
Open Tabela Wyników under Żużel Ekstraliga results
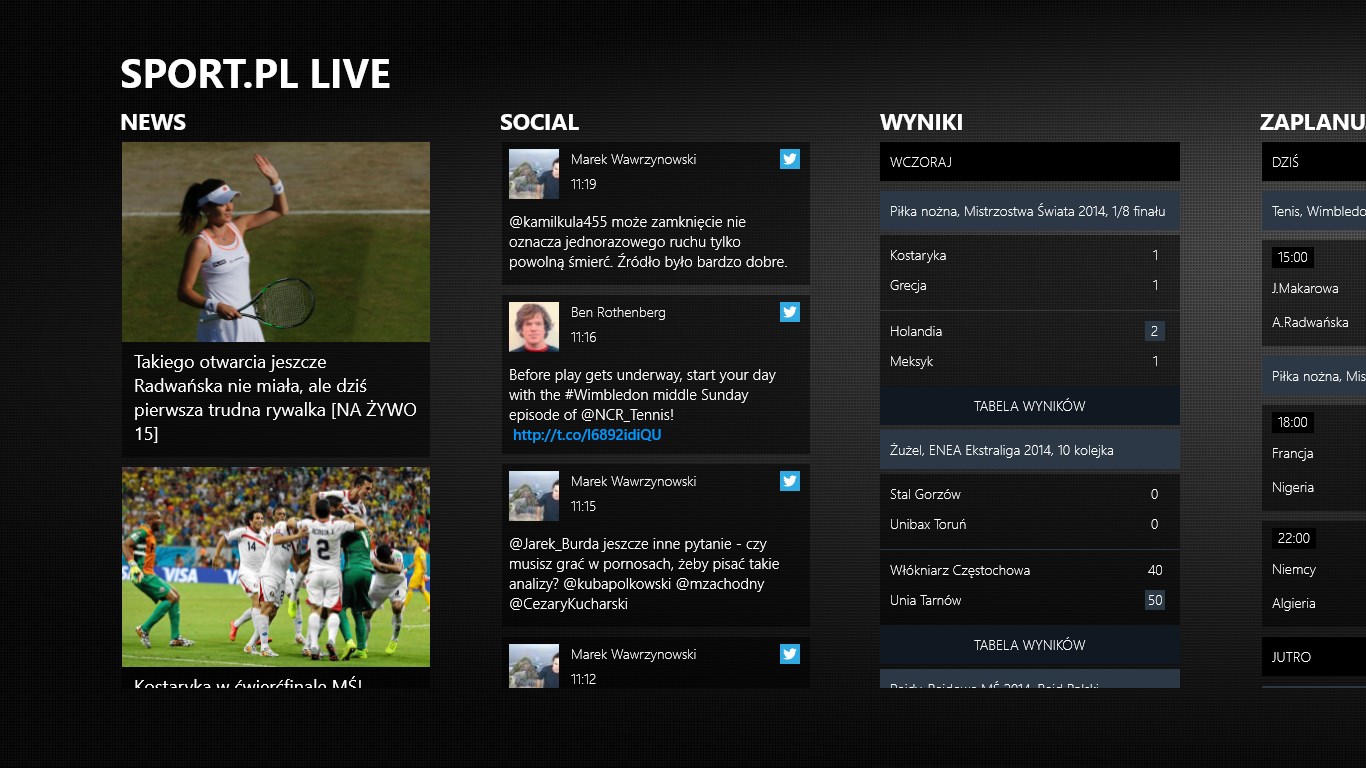pos(1029,645)
